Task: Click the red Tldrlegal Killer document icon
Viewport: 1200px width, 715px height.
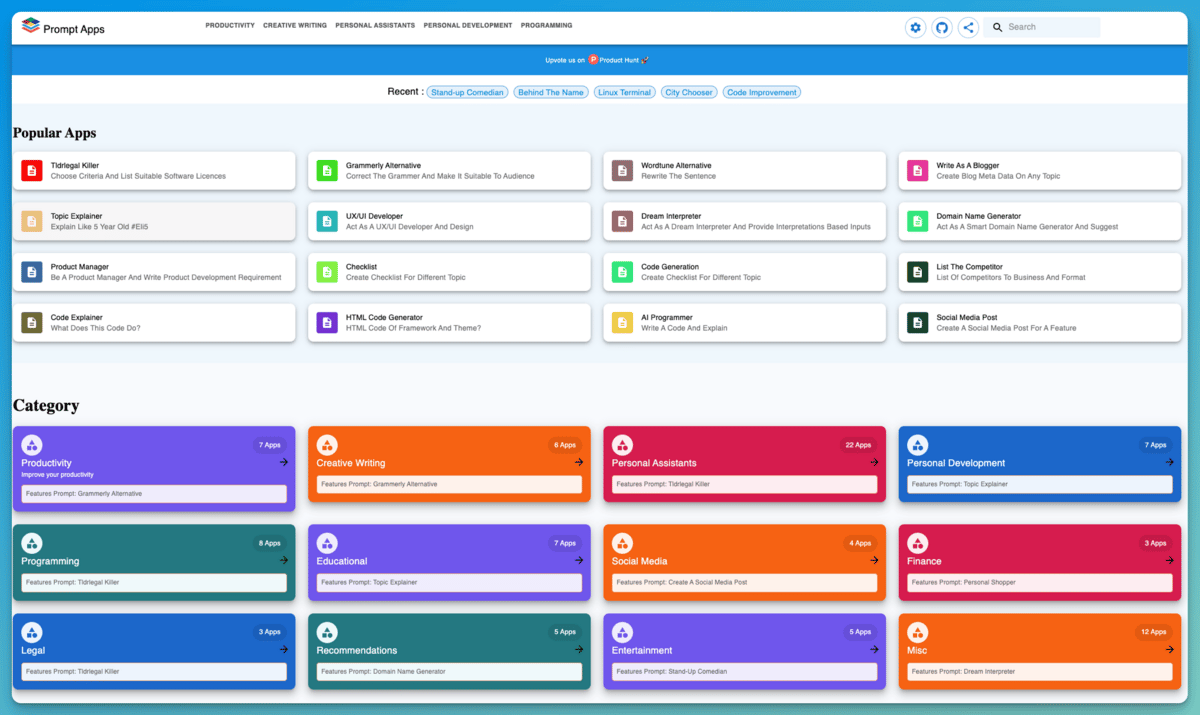Action: pyautogui.click(x=32, y=171)
